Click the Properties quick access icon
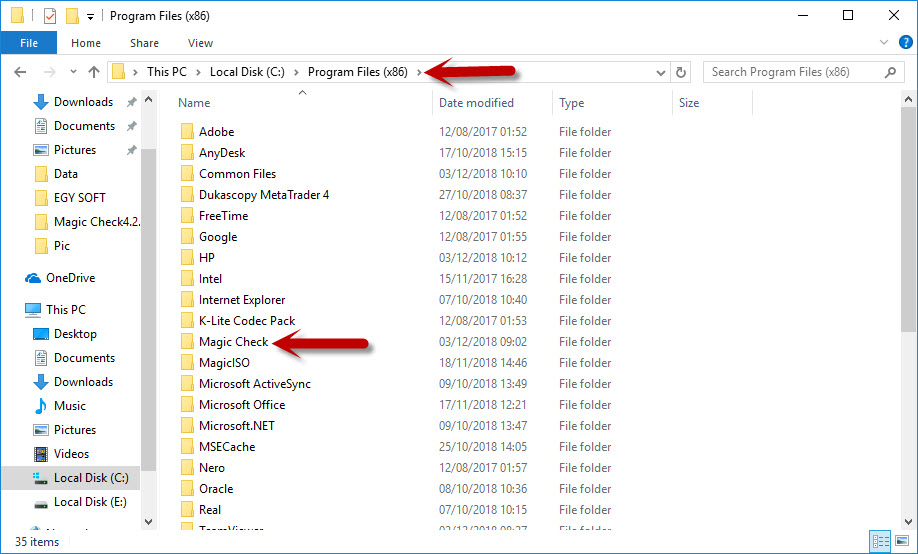Image resolution: width=918 pixels, height=554 pixels. (x=50, y=16)
